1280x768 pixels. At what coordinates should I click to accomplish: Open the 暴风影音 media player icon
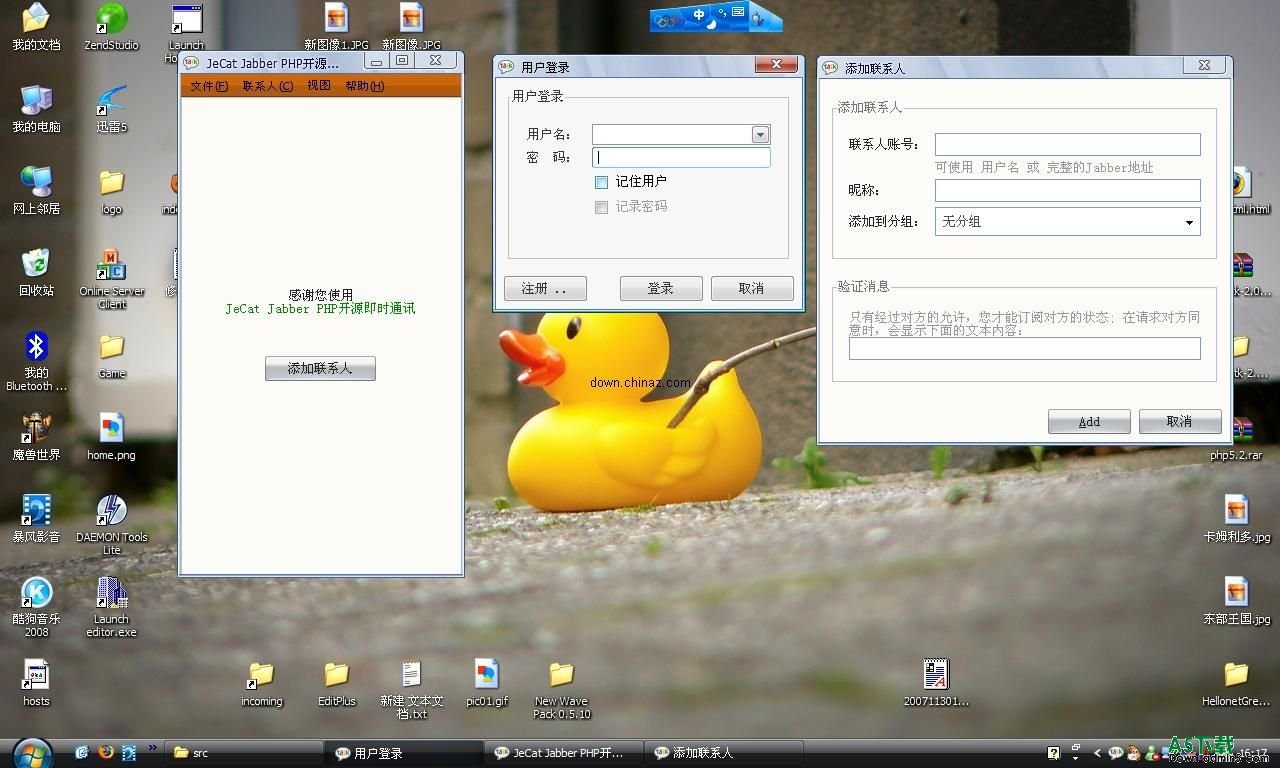click(36, 511)
